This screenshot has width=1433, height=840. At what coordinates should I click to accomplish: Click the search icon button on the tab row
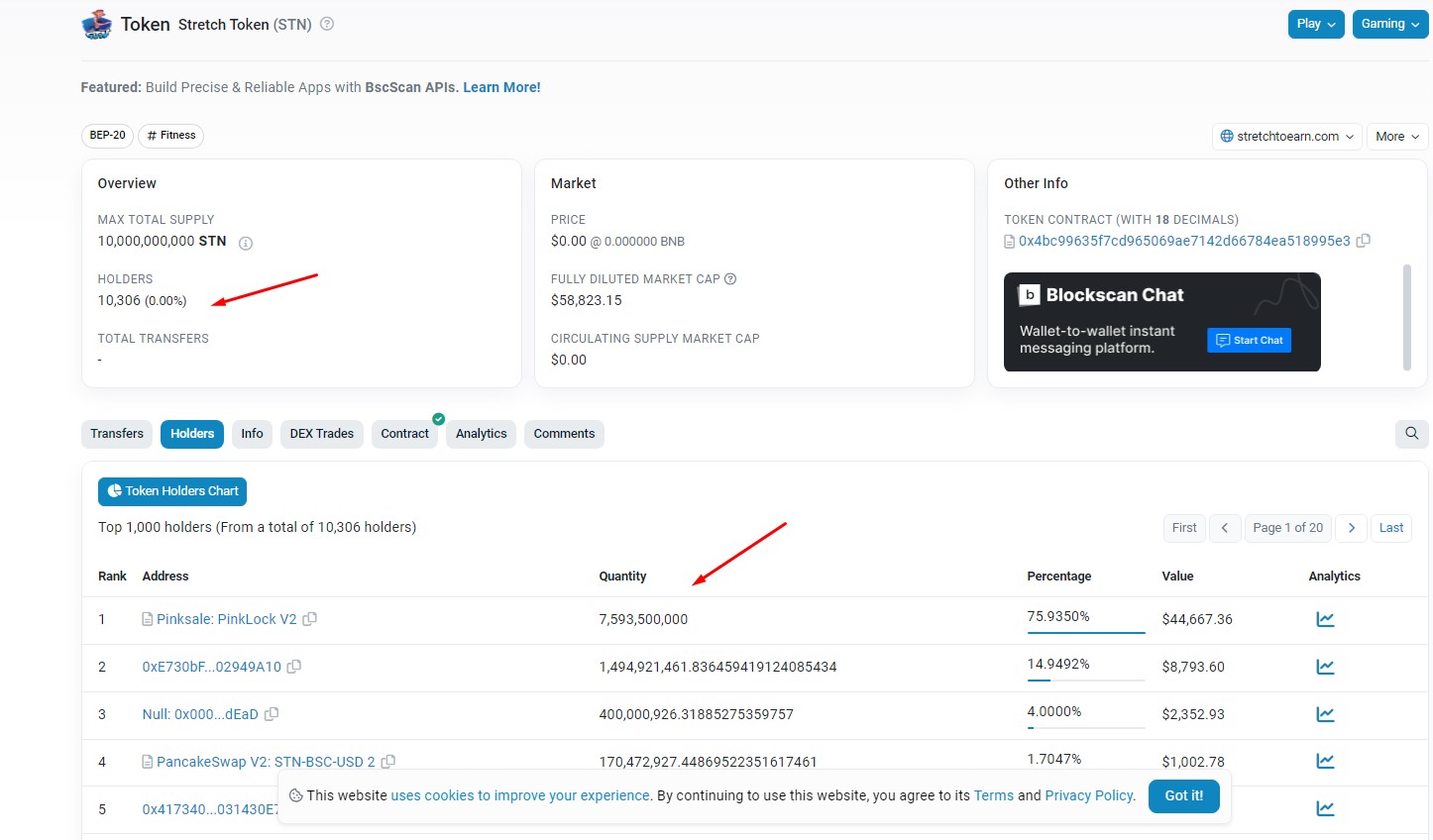pyautogui.click(x=1411, y=433)
